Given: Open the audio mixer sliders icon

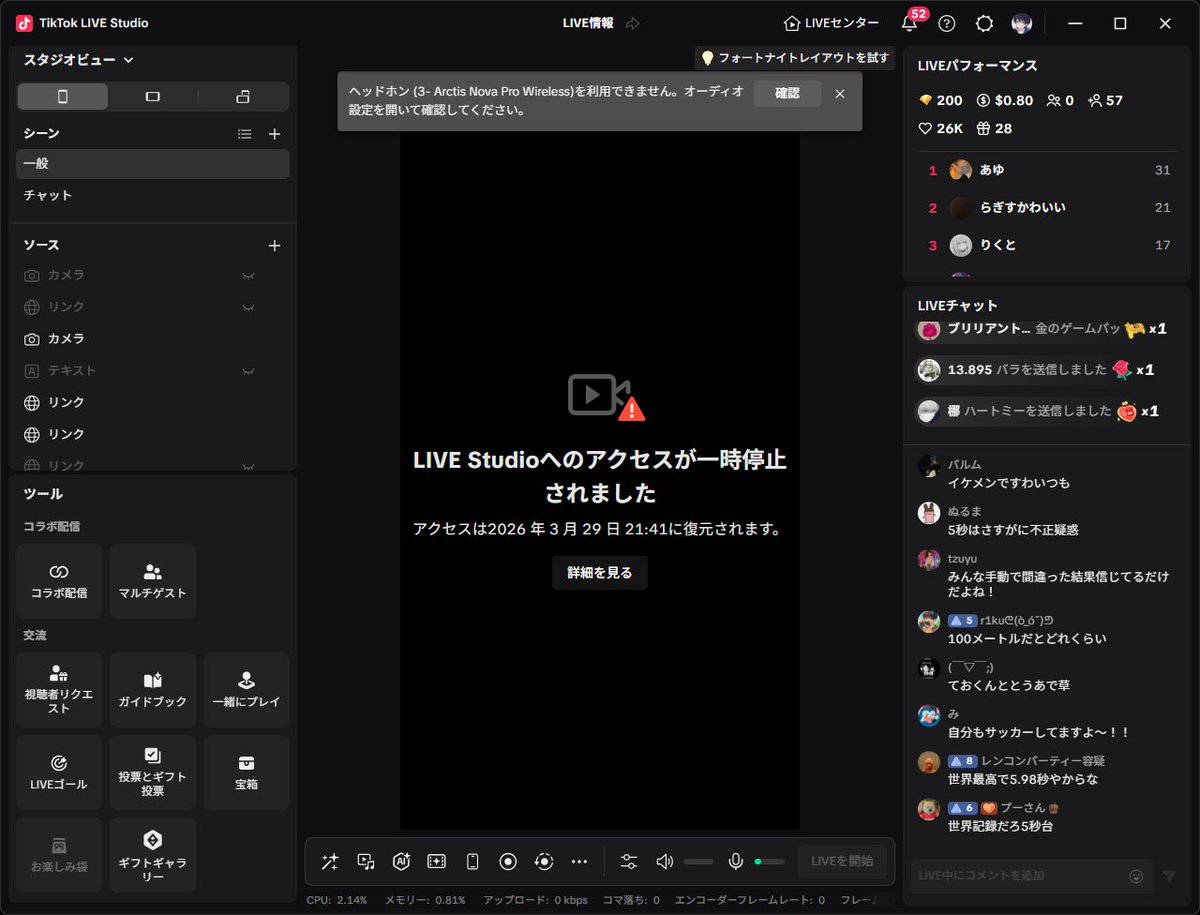Looking at the screenshot, I should coord(629,861).
